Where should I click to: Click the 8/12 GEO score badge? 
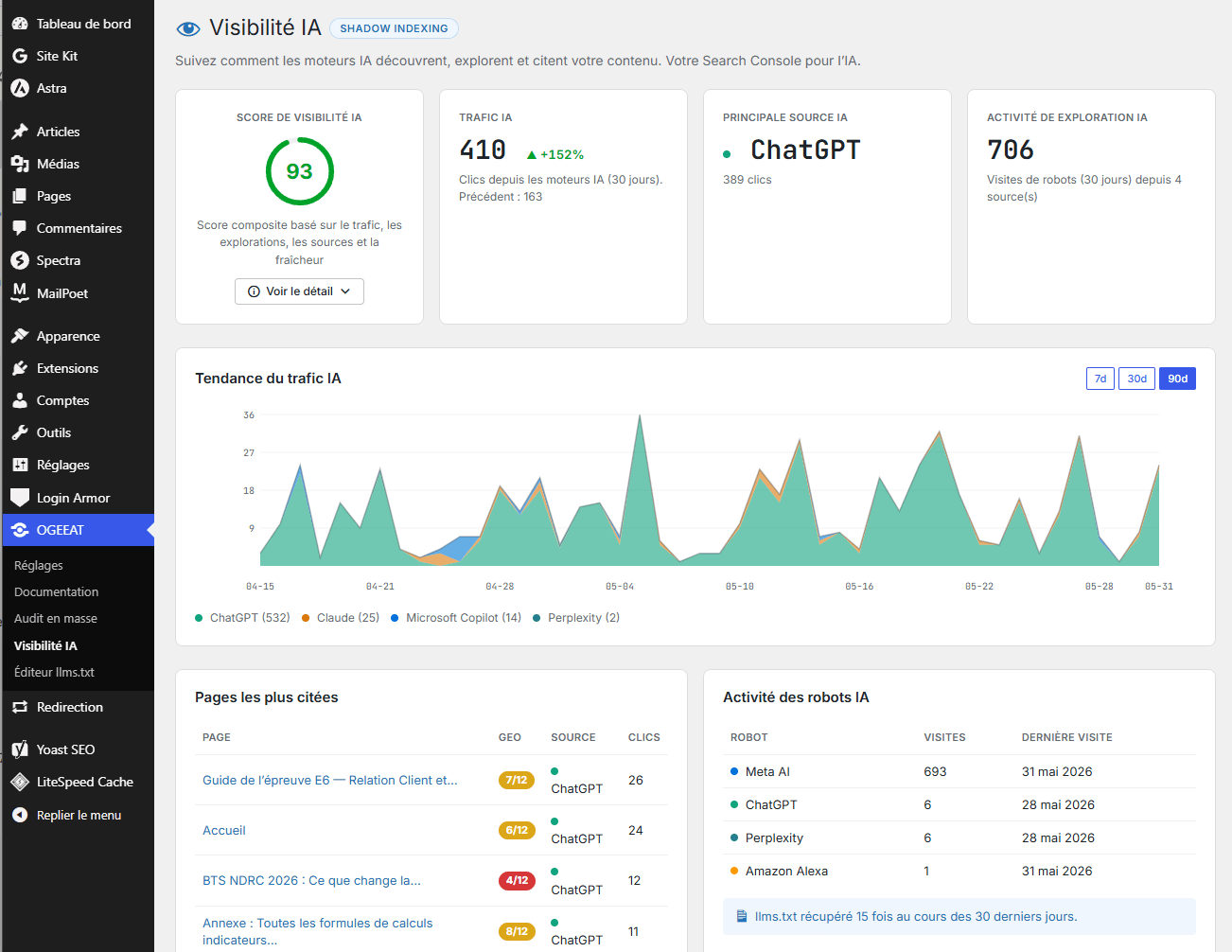(x=517, y=931)
